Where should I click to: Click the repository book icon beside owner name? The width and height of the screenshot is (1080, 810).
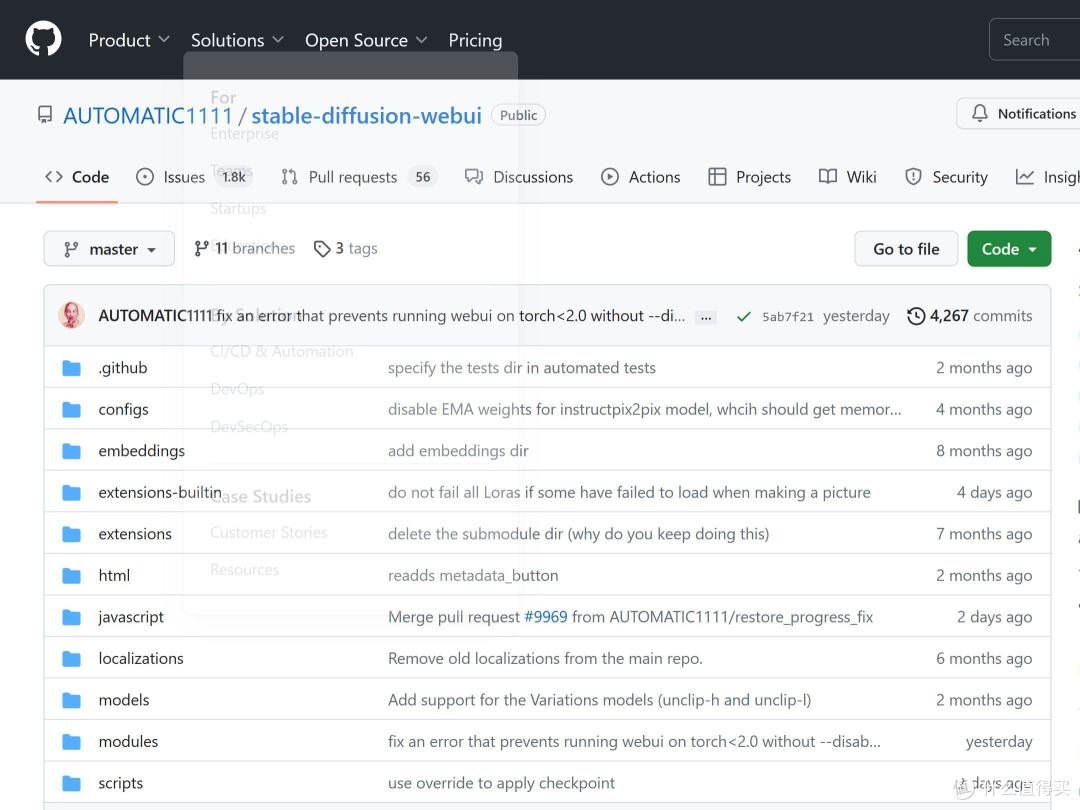pyautogui.click(x=45, y=115)
